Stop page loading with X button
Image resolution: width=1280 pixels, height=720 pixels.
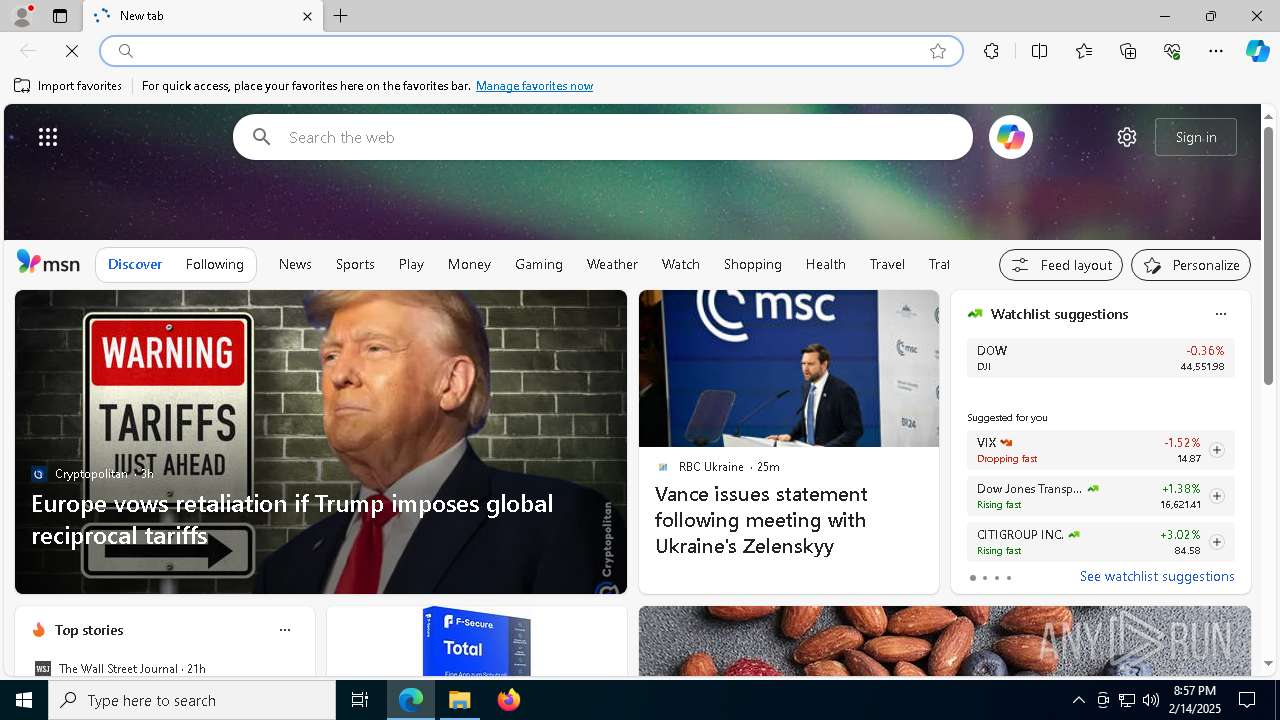(x=72, y=51)
